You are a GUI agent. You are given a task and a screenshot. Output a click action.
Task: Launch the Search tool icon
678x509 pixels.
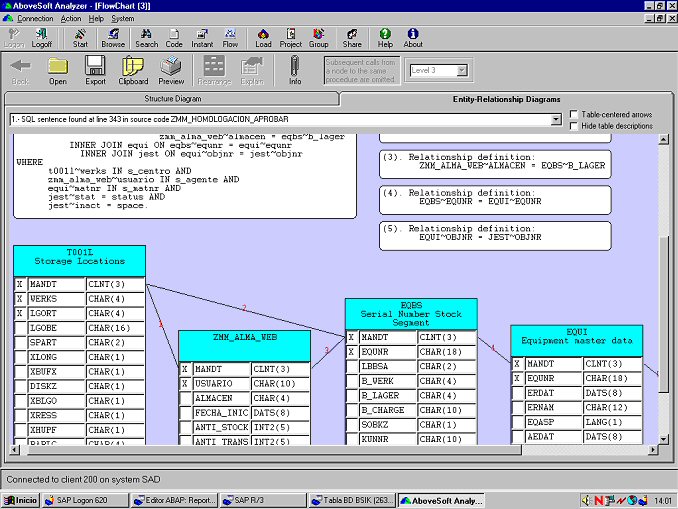coord(146,38)
